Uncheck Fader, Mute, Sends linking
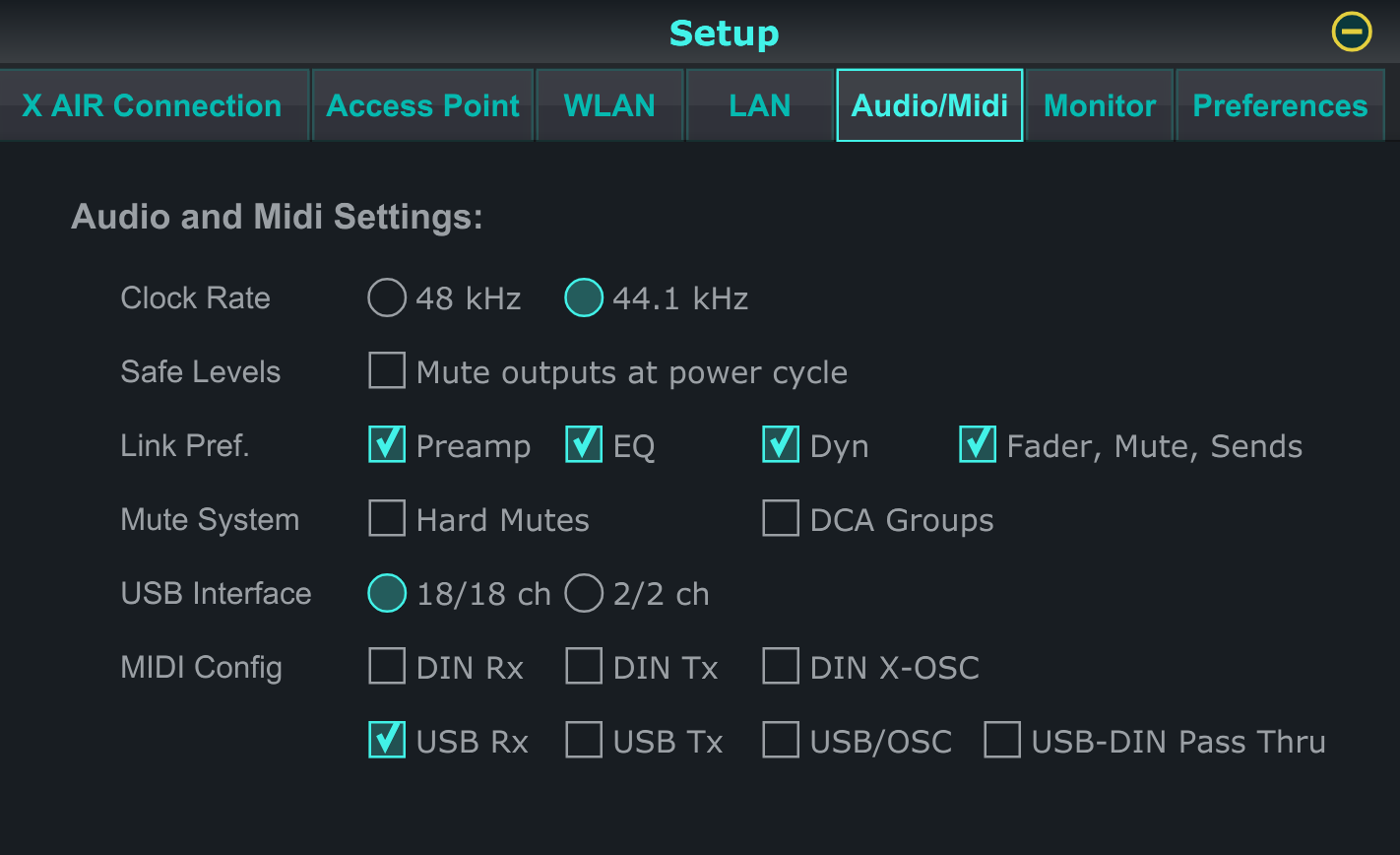The height and width of the screenshot is (855, 1400). (978, 445)
